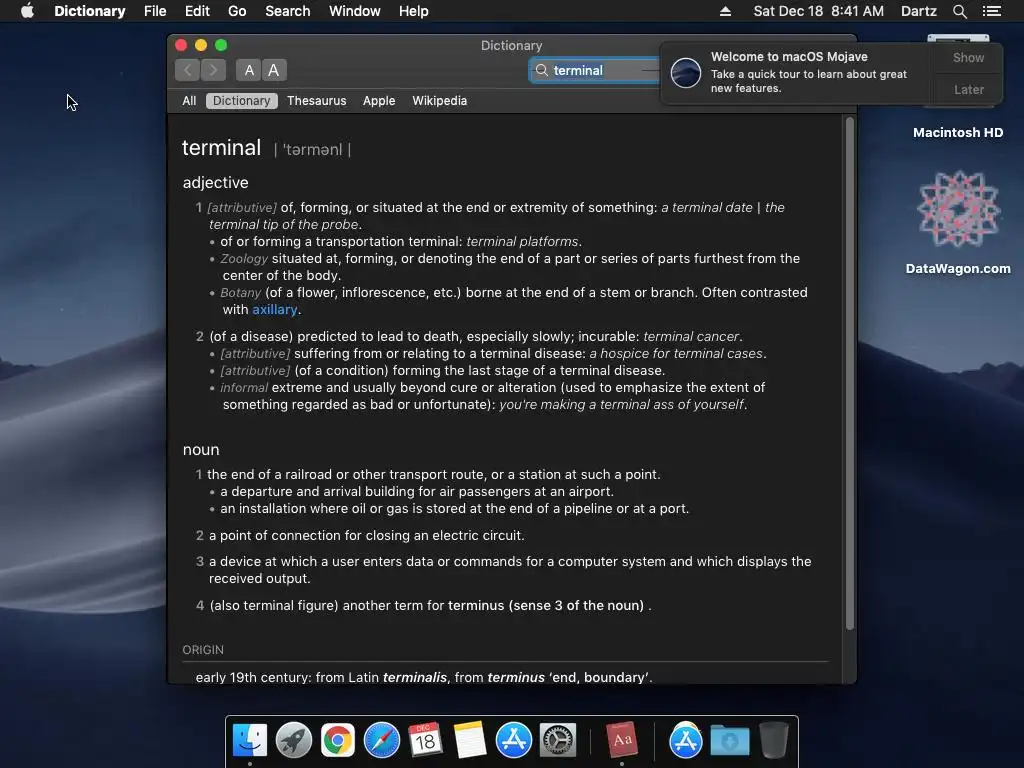The width and height of the screenshot is (1024, 768).
Task: Click the italic 'terminalis' origin word
Action: pyautogui.click(x=415, y=677)
